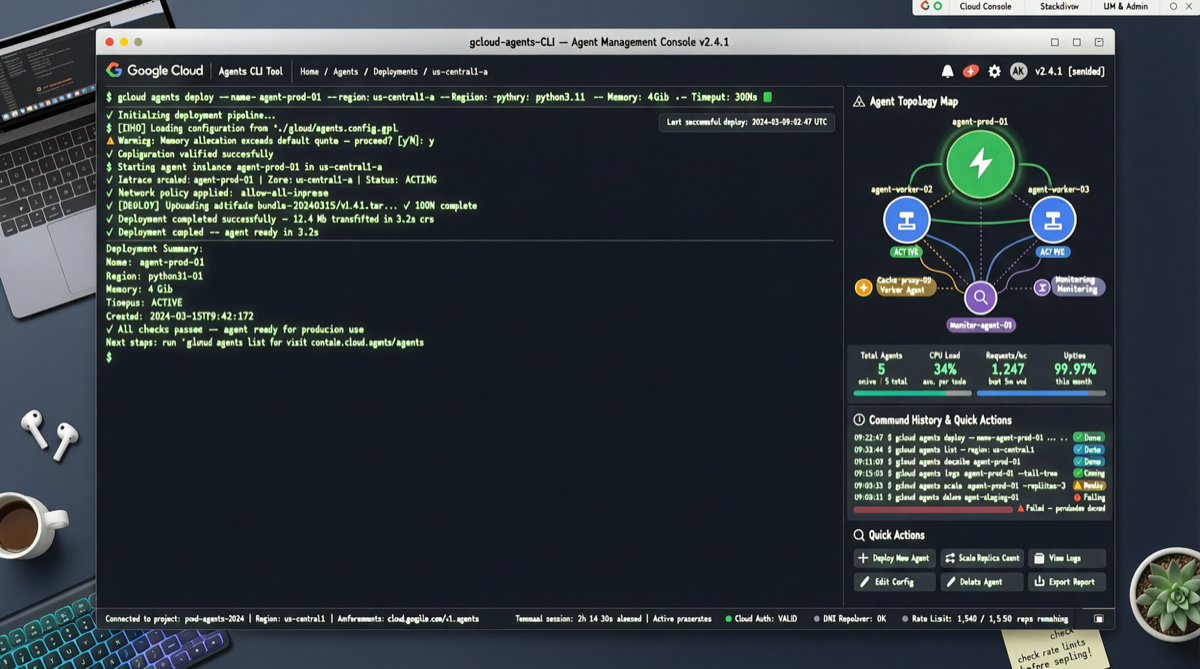Screen dimensions: 1200x669
Task: Select the agent-worker-02 node
Action: tap(906, 219)
